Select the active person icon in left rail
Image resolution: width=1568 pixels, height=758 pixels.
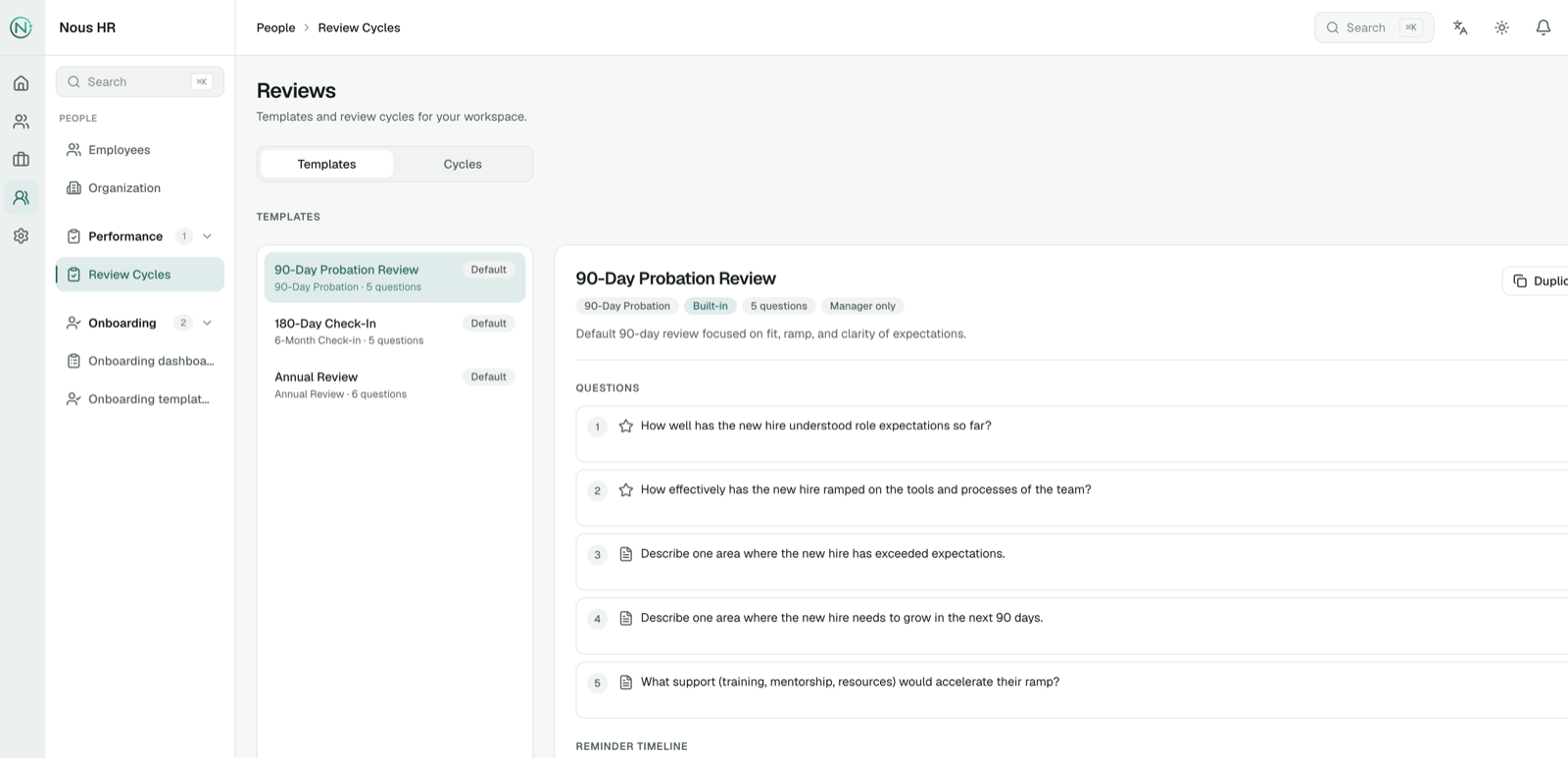pyautogui.click(x=22, y=197)
